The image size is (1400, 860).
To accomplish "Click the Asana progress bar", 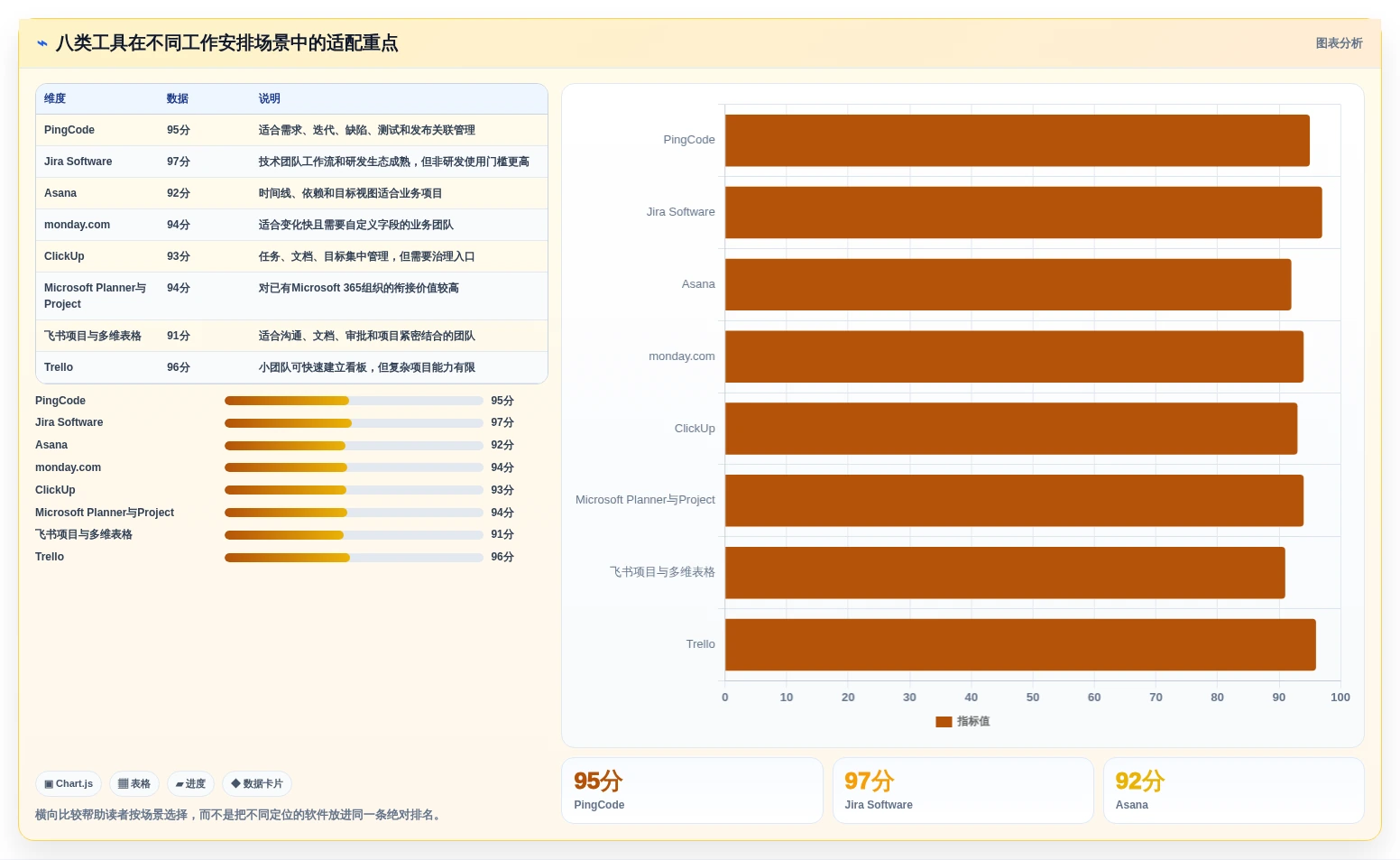I will tap(354, 446).
